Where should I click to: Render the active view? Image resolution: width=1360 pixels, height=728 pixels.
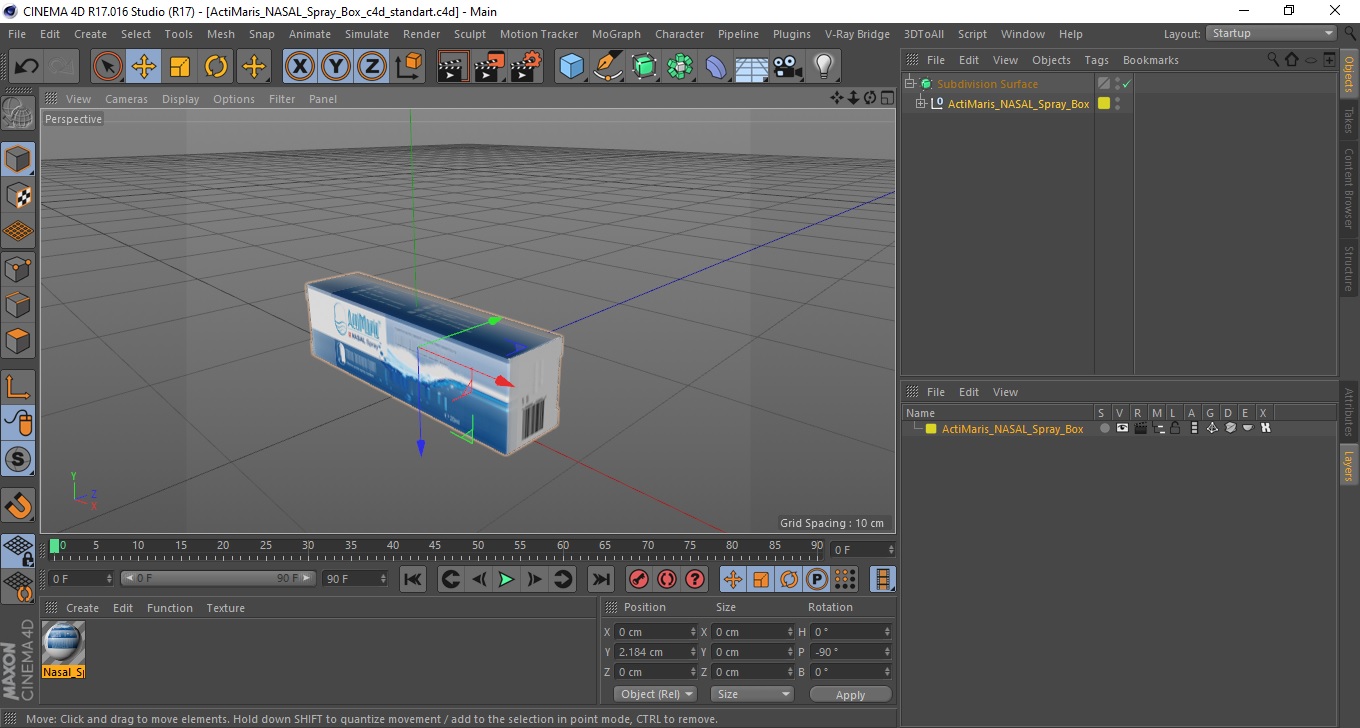[x=453, y=67]
